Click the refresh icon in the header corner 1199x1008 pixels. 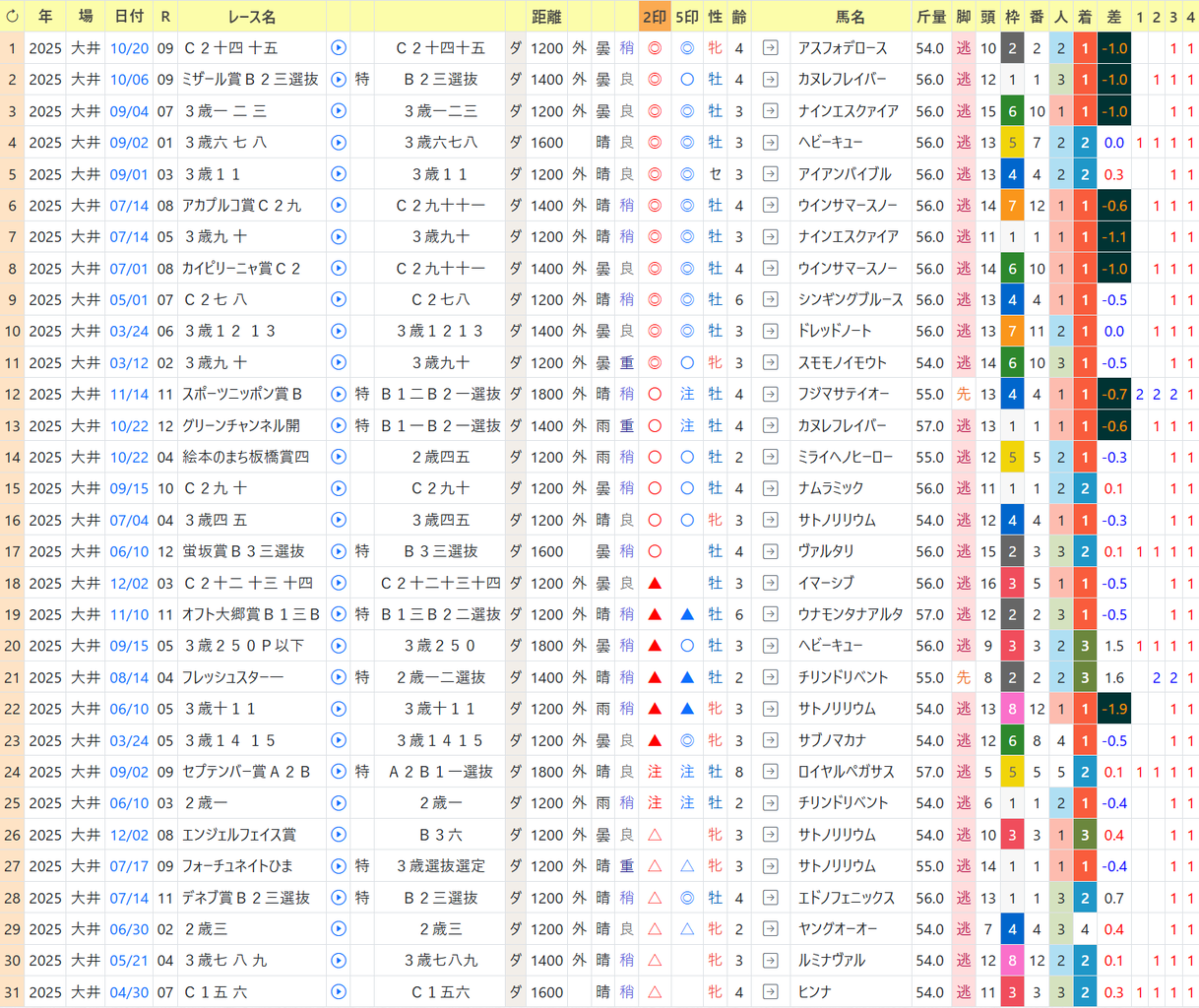(x=12, y=17)
